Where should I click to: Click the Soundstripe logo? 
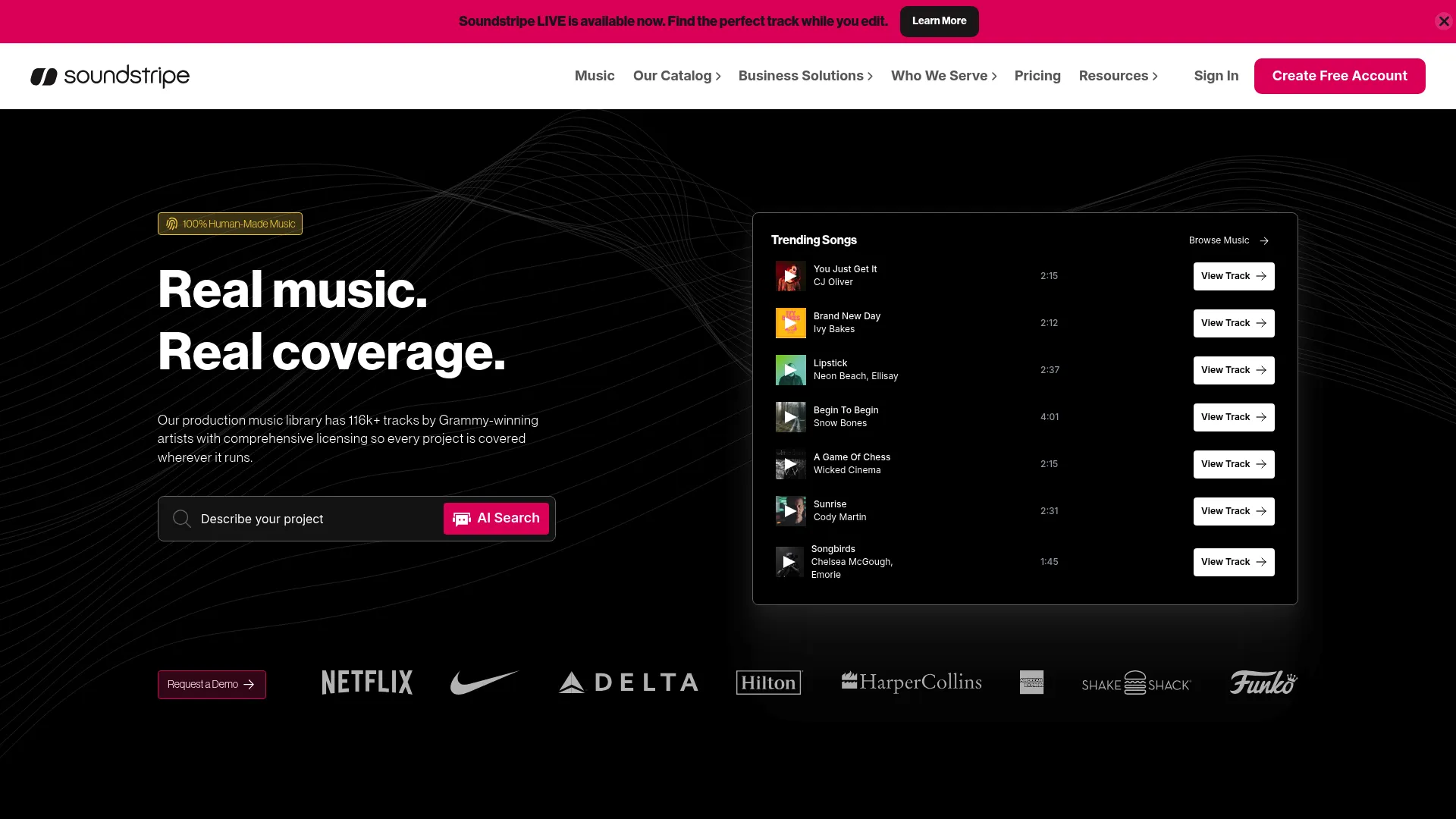(x=110, y=76)
